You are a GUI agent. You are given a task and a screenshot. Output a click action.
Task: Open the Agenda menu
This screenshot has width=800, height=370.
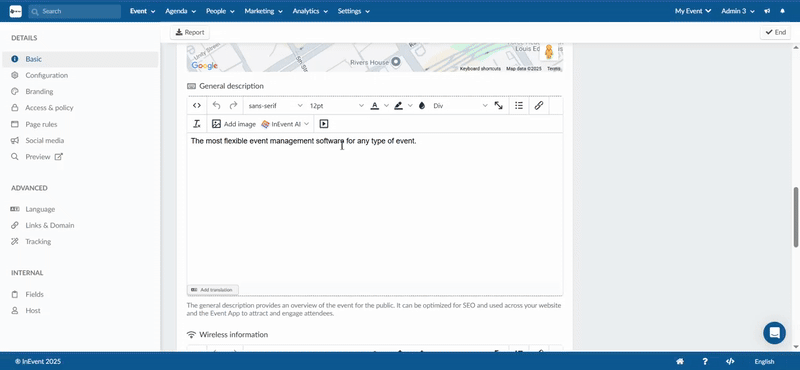(x=181, y=11)
